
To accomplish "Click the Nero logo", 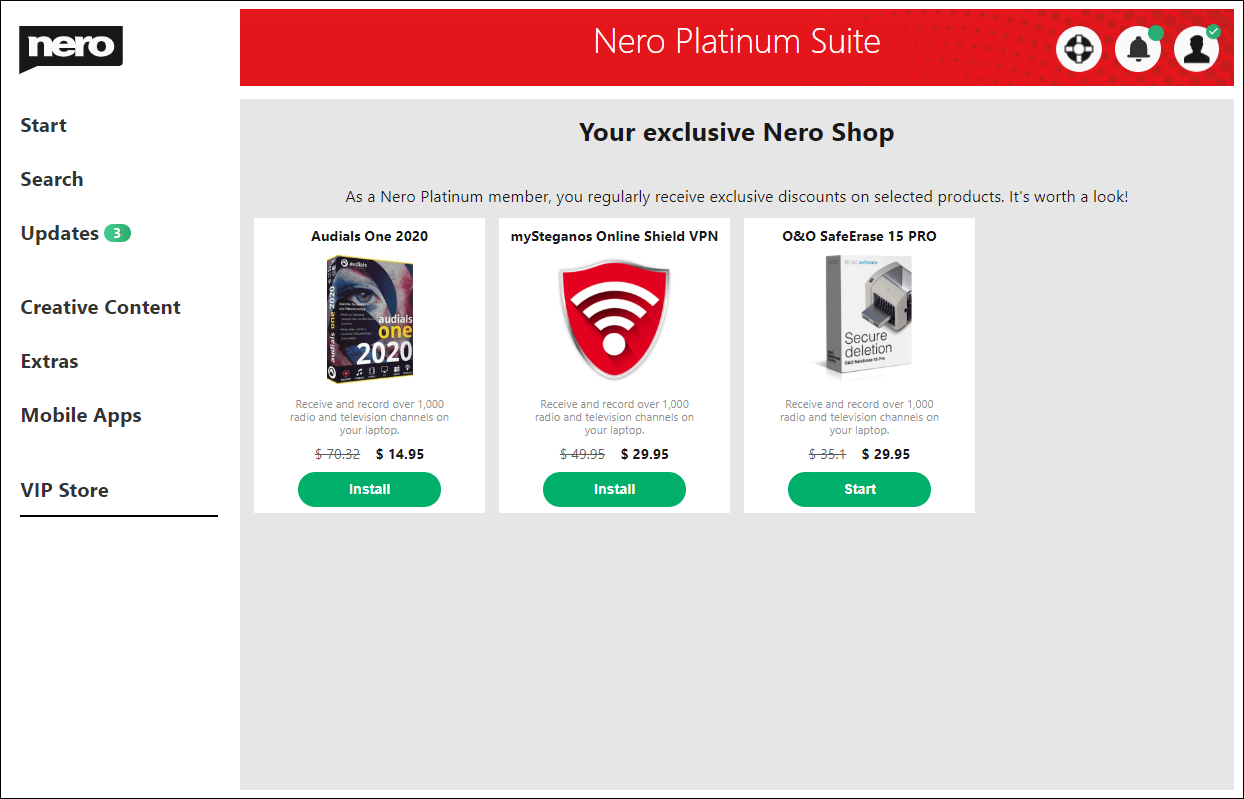I will pos(70,49).
